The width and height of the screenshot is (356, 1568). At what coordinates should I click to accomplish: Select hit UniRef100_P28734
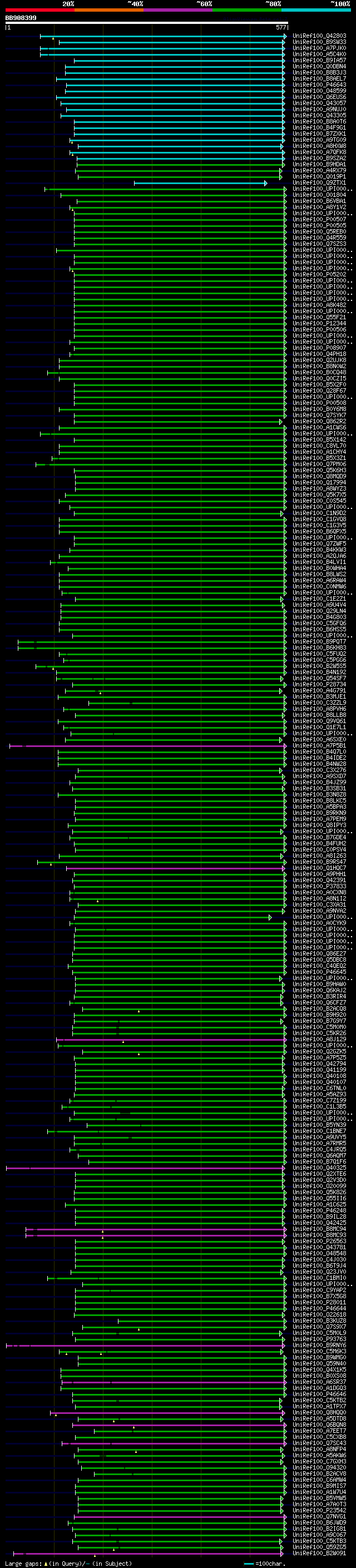pyautogui.click(x=319, y=685)
